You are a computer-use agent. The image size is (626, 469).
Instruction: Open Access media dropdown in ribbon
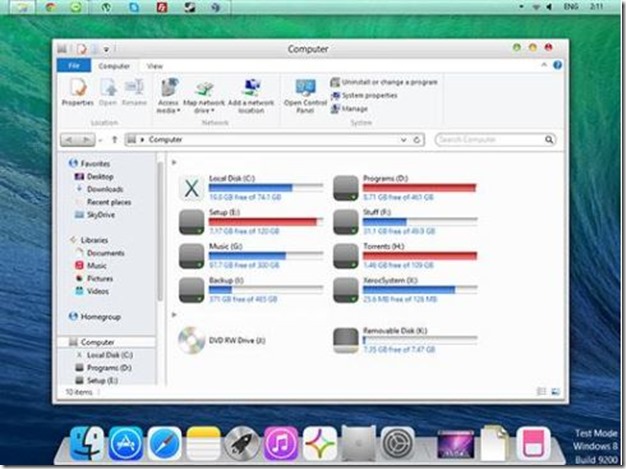(x=168, y=95)
